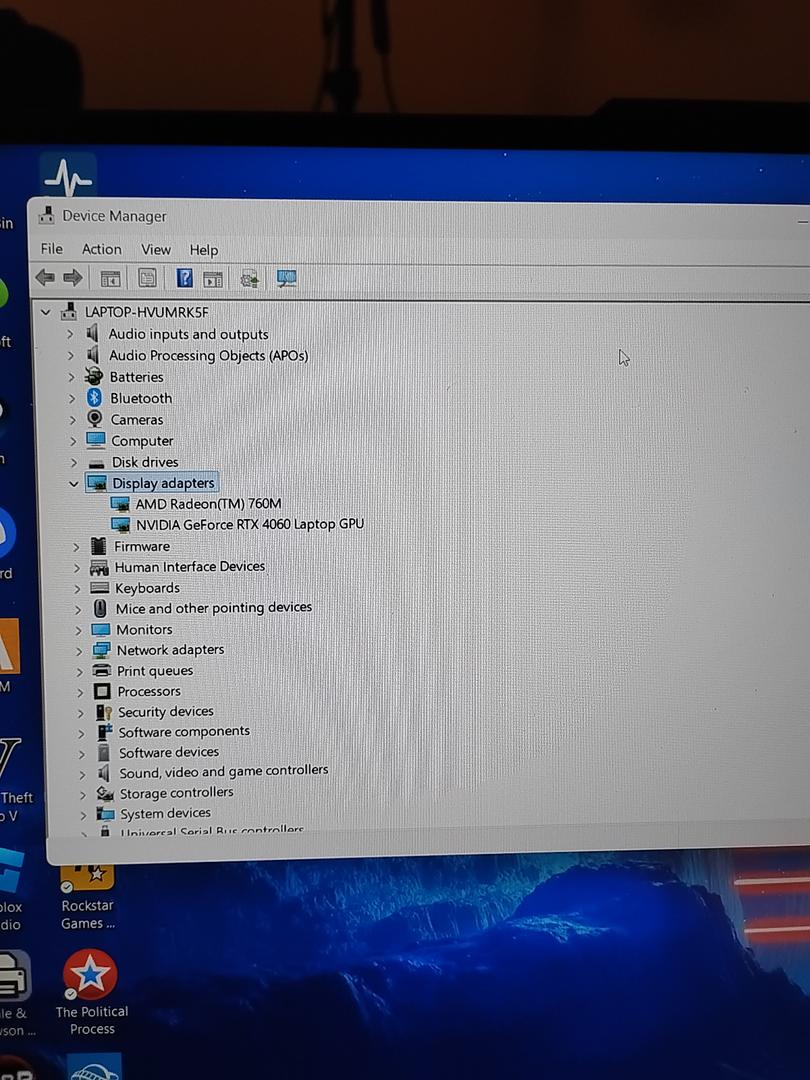Click the Device Manager title bar icon
This screenshot has width=810, height=1080.
click(47, 216)
